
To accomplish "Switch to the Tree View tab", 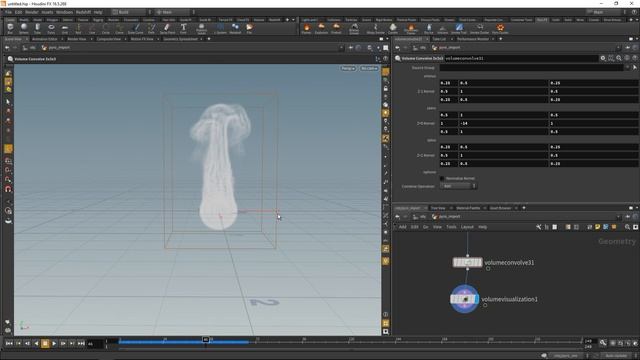I will click(x=438, y=208).
